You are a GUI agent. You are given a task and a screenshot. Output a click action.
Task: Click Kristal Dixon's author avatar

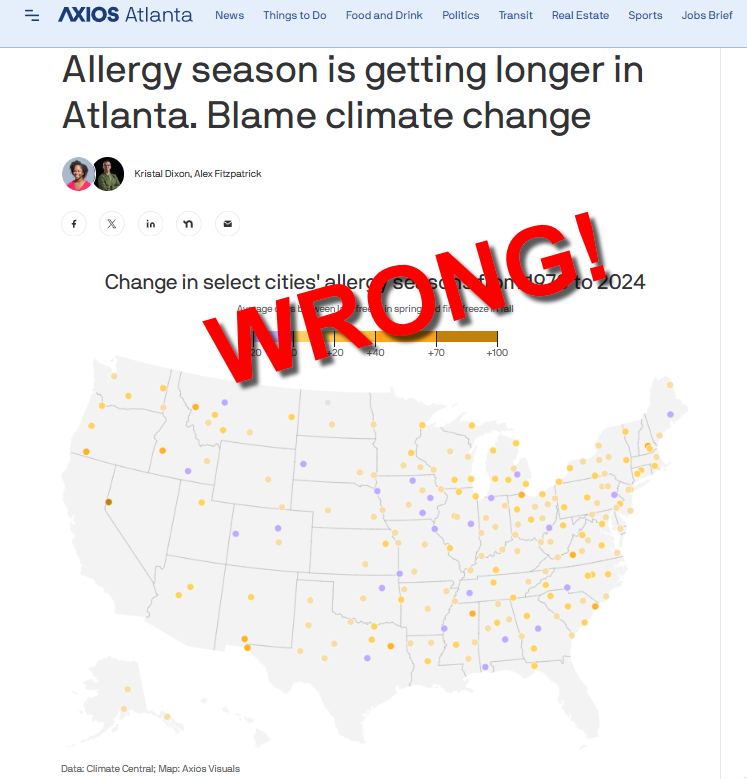pyautogui.click(x=77, y=174)
